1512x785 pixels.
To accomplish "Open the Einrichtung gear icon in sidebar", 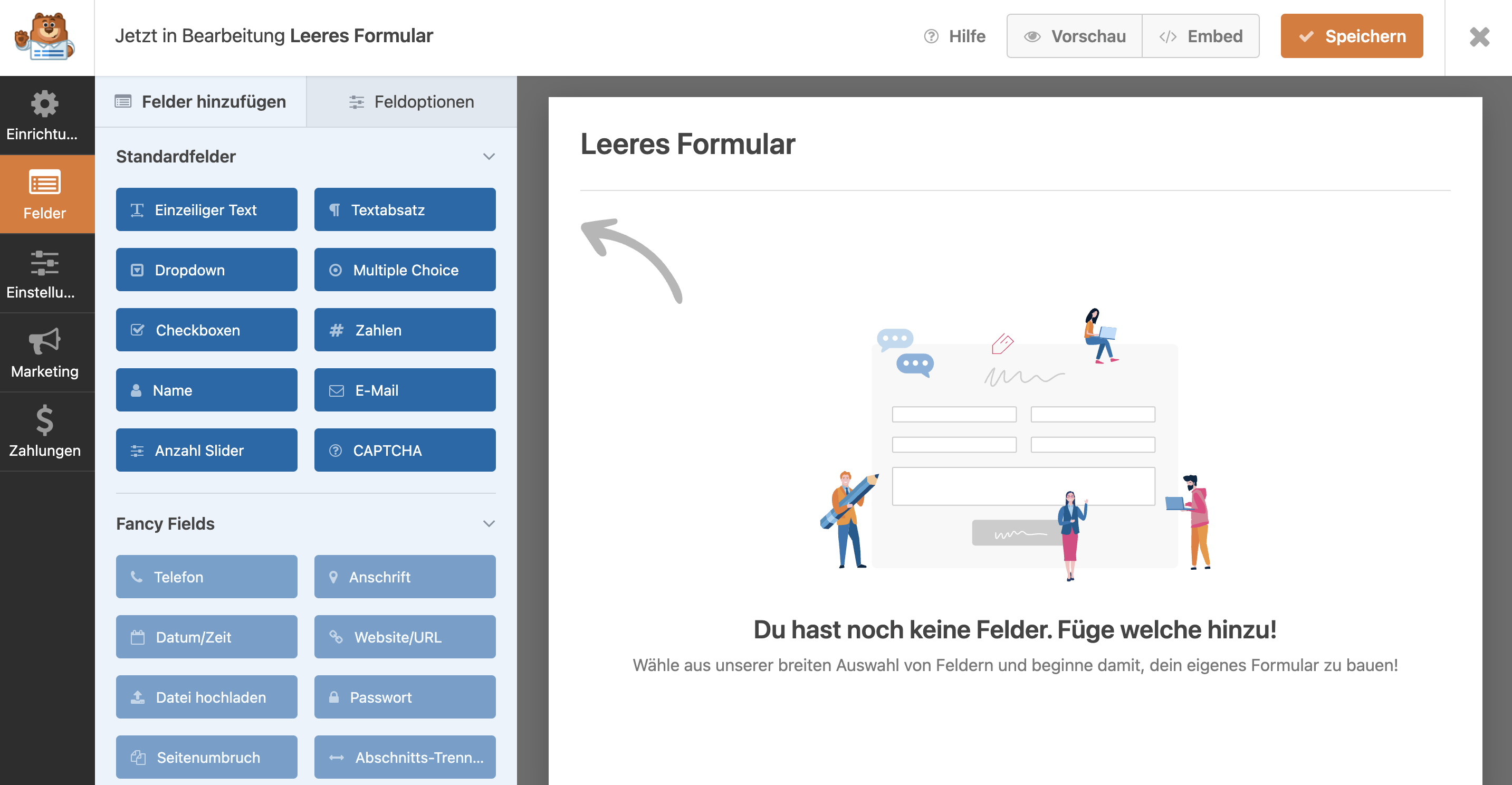I will (45, 104).
